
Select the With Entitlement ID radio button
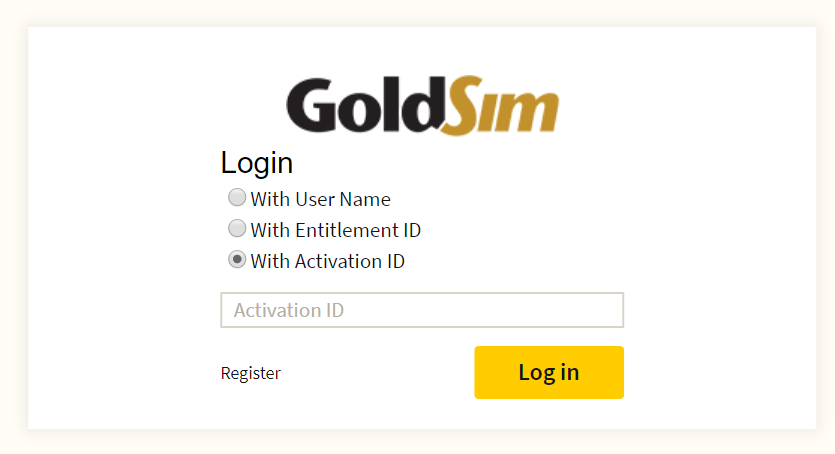237,228
